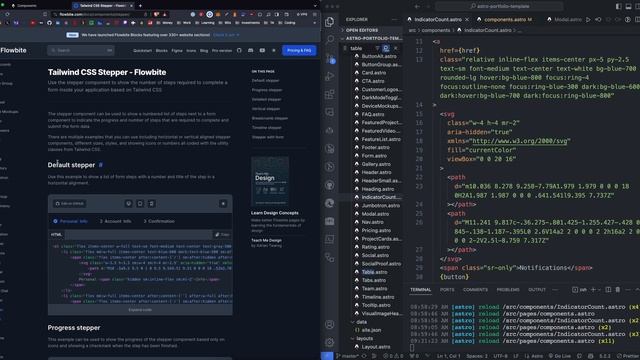Open Pro version link in Flowbite navbar
Image resolution: width=640 pixels, height=360 pixels.
(x=222, y=51)
